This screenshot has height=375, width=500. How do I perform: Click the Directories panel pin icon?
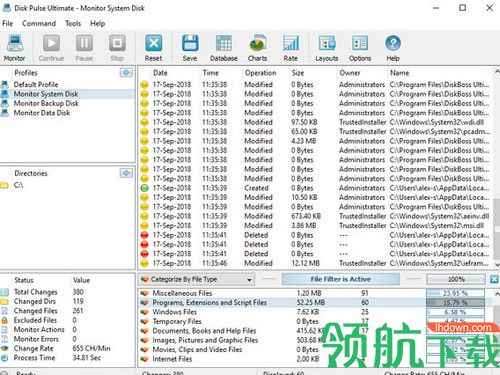pyautogui.click(x=126, y=173)
